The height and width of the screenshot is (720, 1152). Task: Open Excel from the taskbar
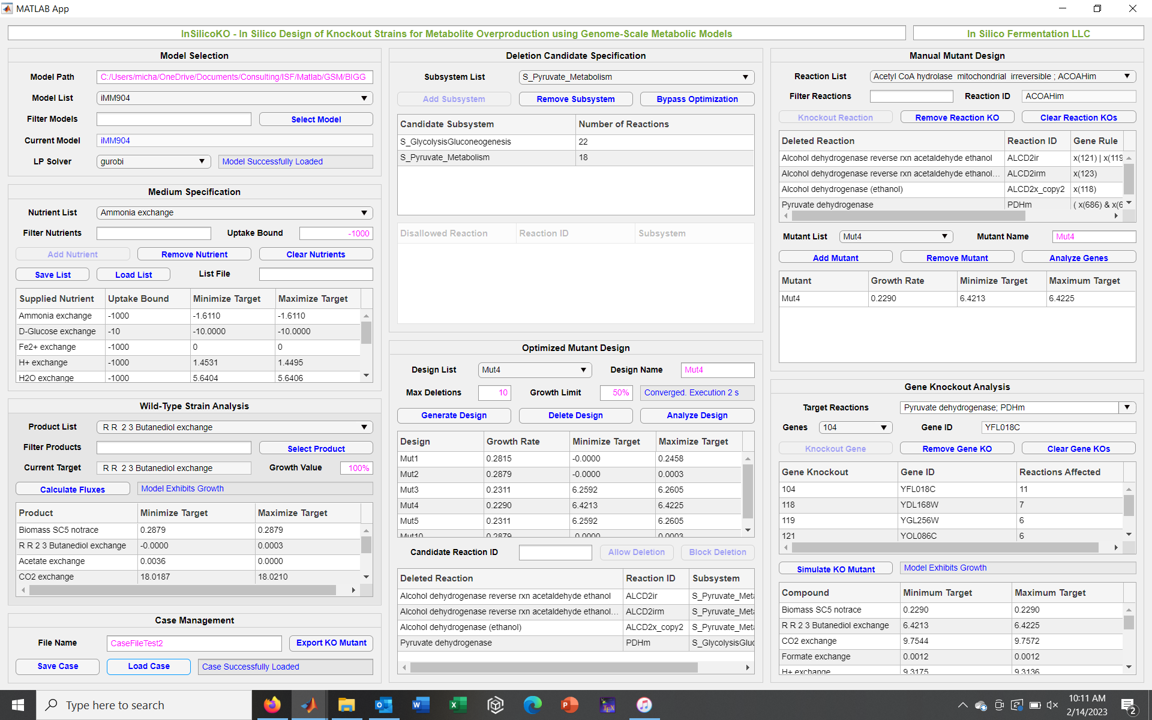point(458,705)
